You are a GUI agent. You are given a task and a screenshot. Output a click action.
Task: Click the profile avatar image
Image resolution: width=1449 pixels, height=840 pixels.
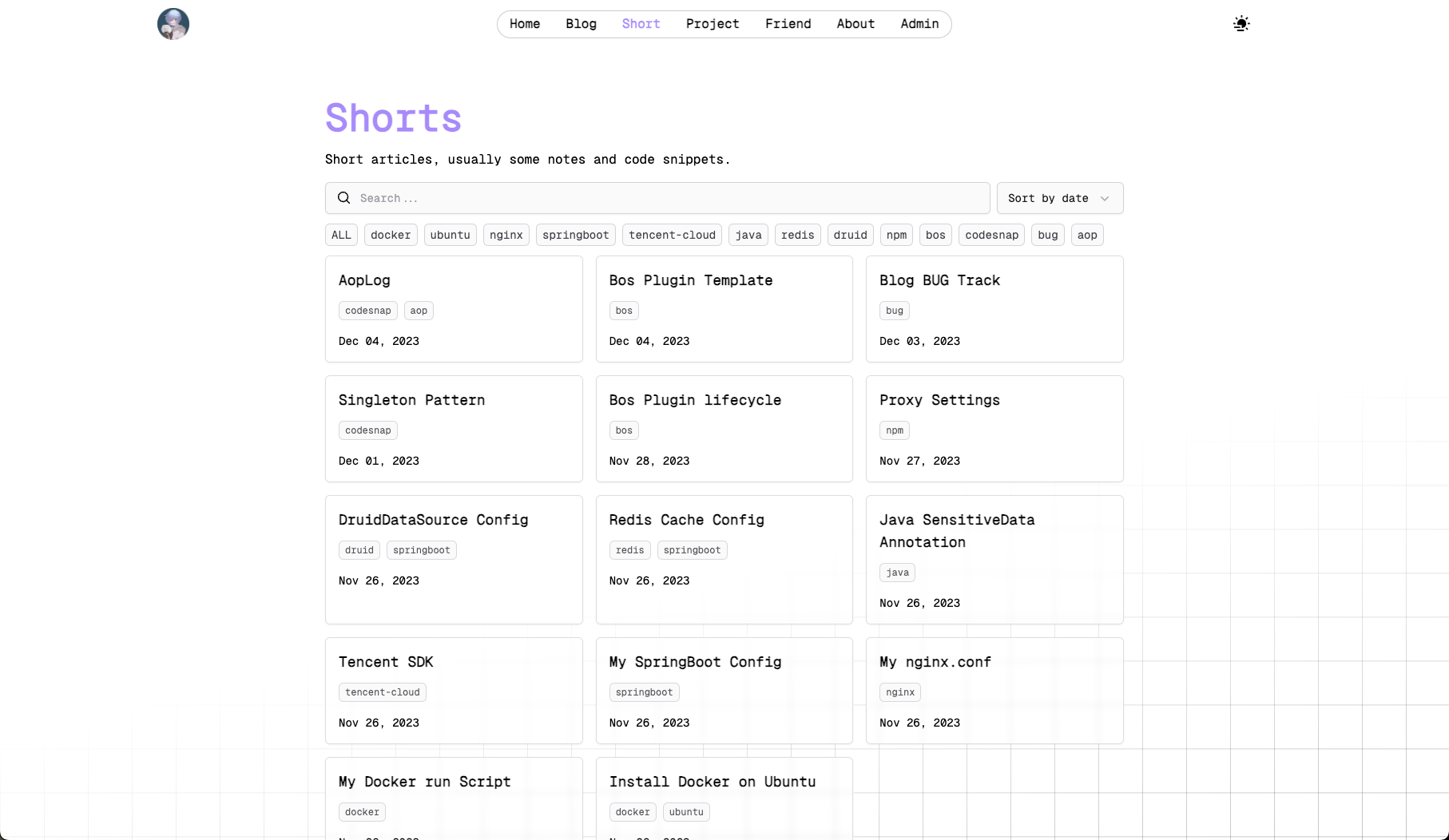pos(173,24)
